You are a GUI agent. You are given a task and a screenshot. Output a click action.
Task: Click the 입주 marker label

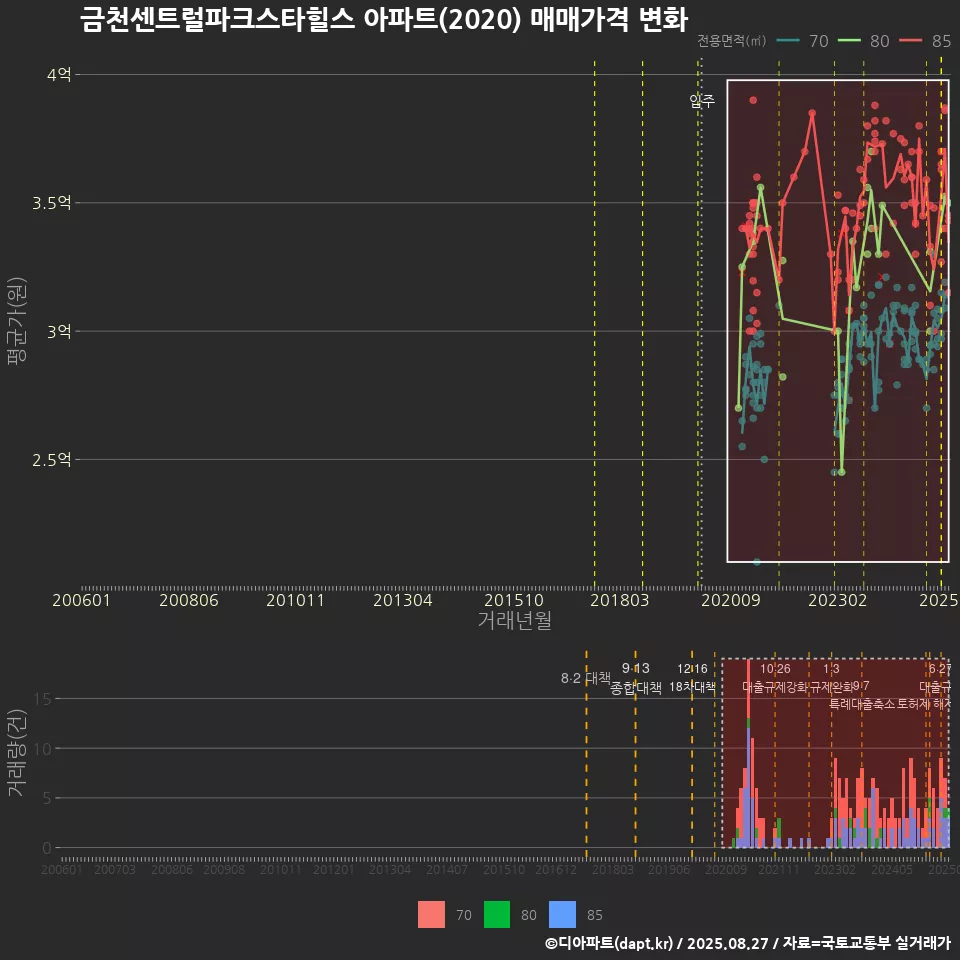(702, 100)
